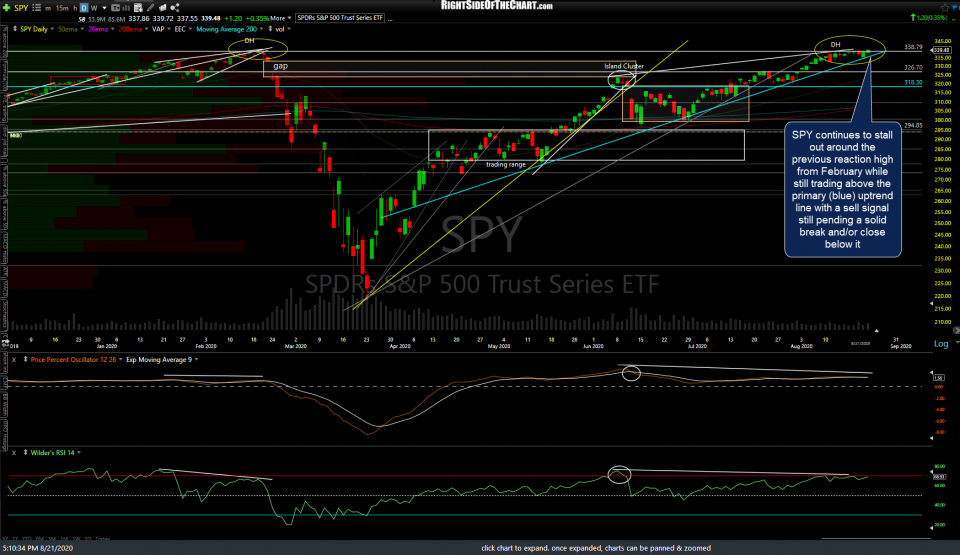The height and width of the screenshot is (555, 960).
Task: Click the green plus add symbol icon
Action: pyautogui.click(x=6, y=8)
